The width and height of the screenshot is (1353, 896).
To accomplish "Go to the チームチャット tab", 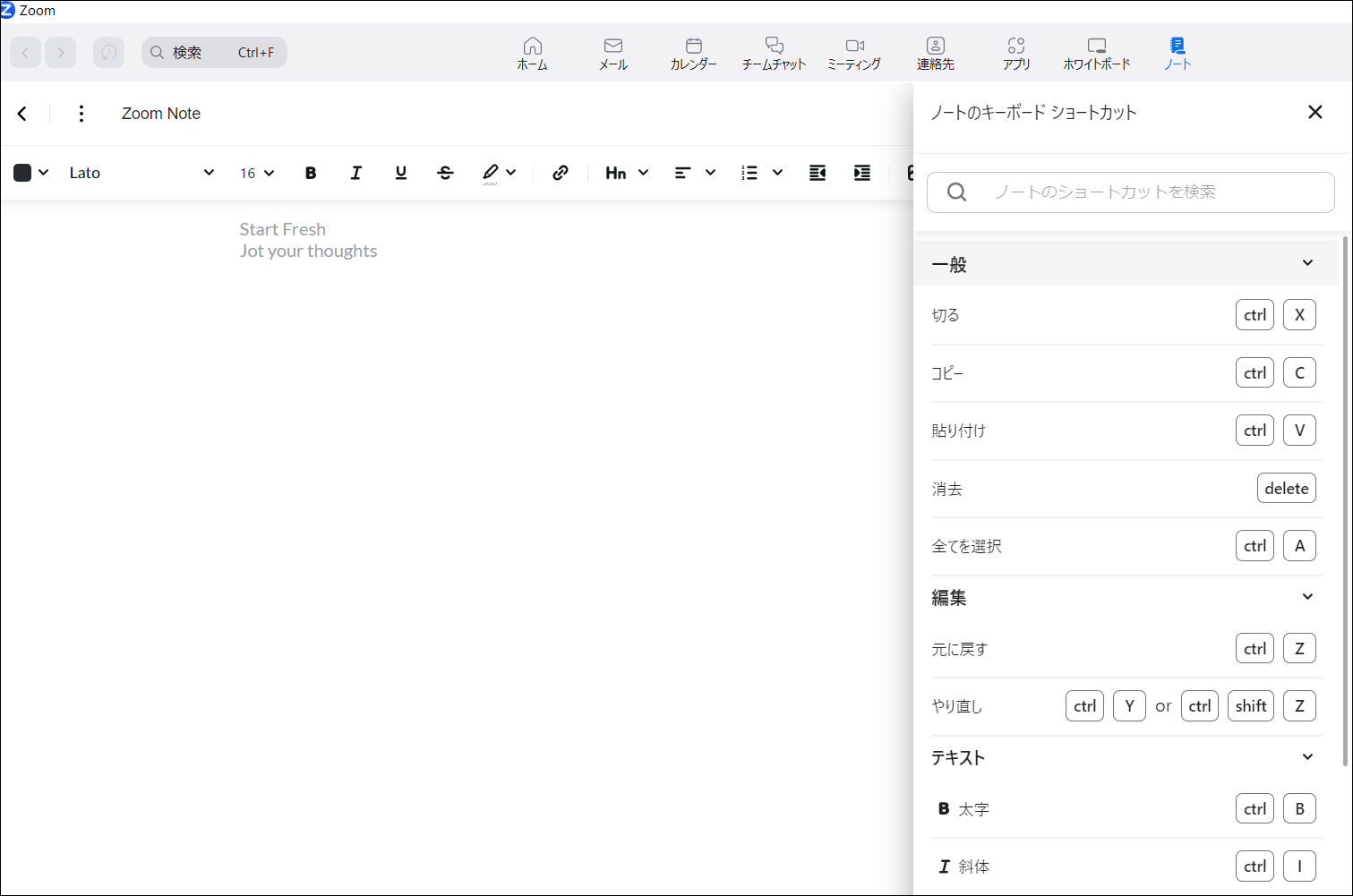I will (x=775, y=54).
